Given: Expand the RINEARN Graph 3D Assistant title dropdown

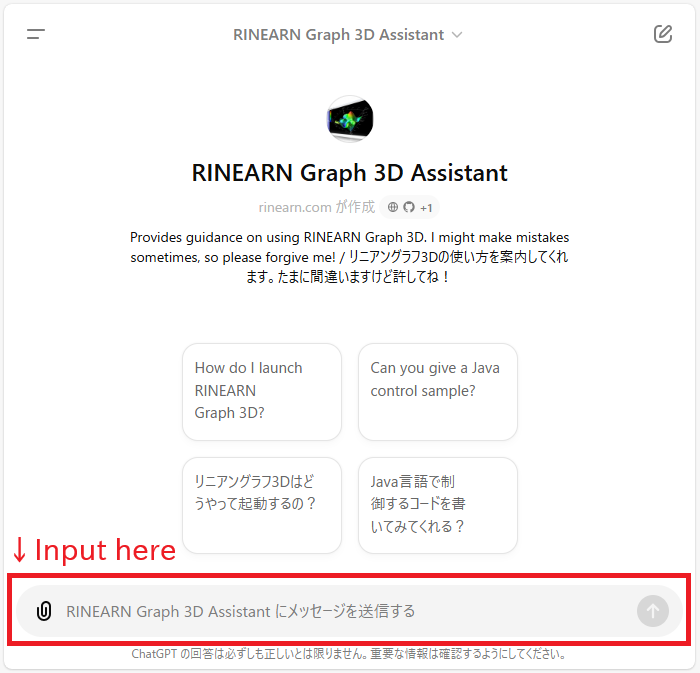Looking at the screenshot, I should click(x=347, y=35).
